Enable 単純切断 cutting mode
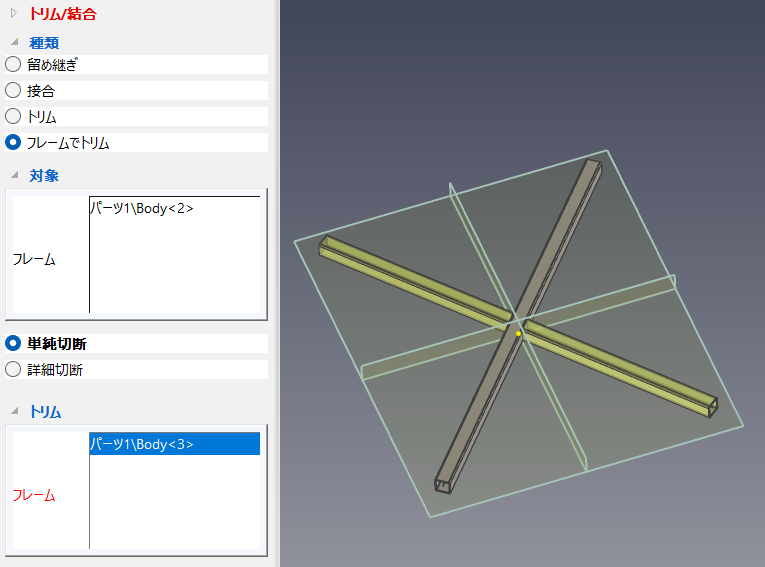The width and height of the screenshot is (765, 567). [13, 343]
